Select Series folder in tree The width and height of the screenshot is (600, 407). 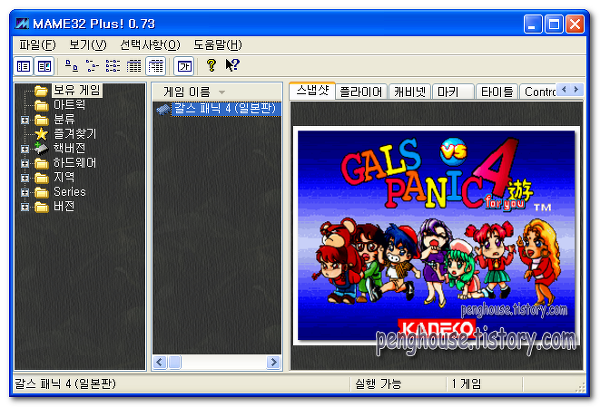[x=69, y=192]
